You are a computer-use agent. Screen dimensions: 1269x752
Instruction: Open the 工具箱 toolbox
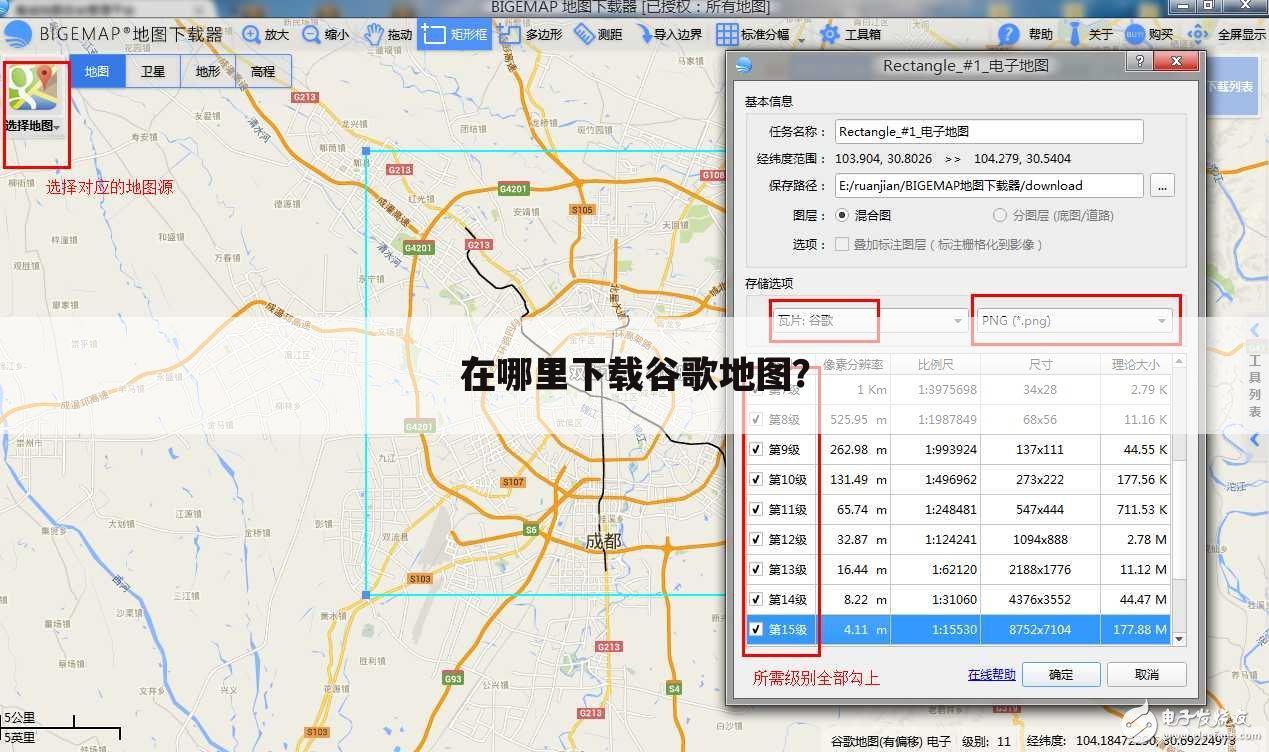[x=850, y=34]
